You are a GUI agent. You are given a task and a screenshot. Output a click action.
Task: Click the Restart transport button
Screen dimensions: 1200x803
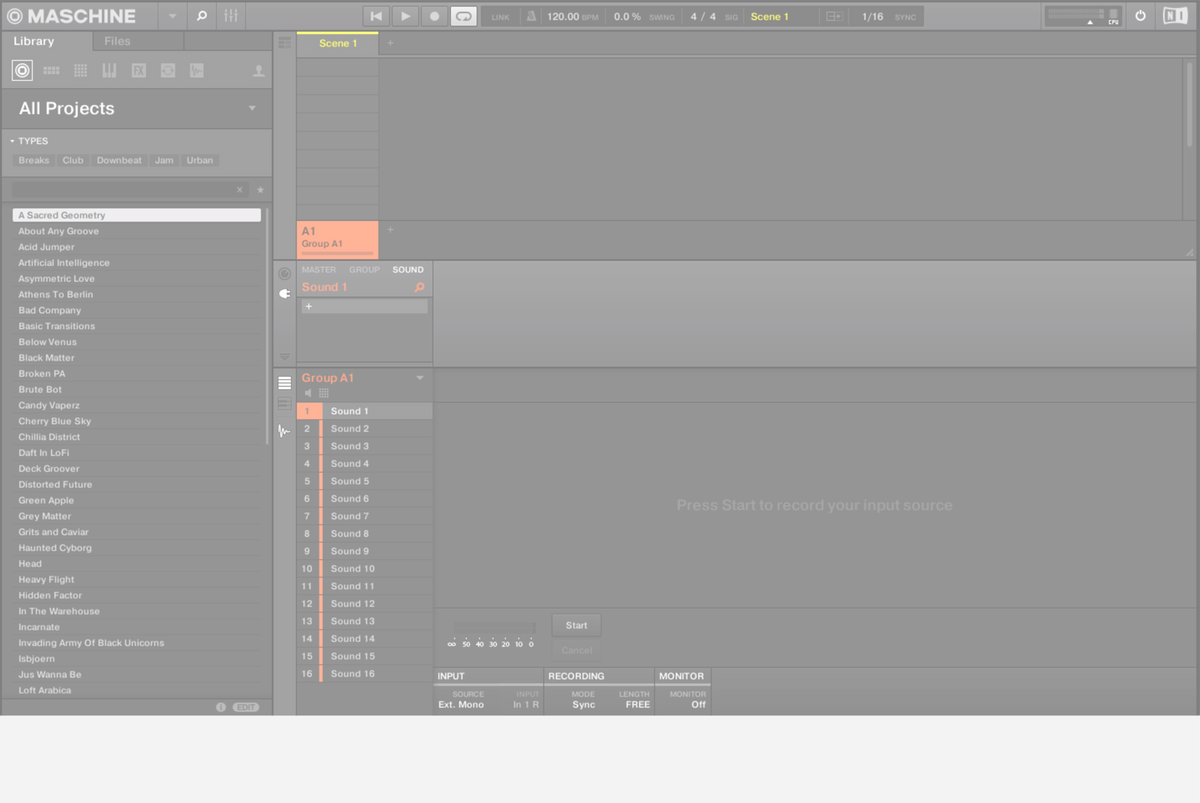[376, 16]
